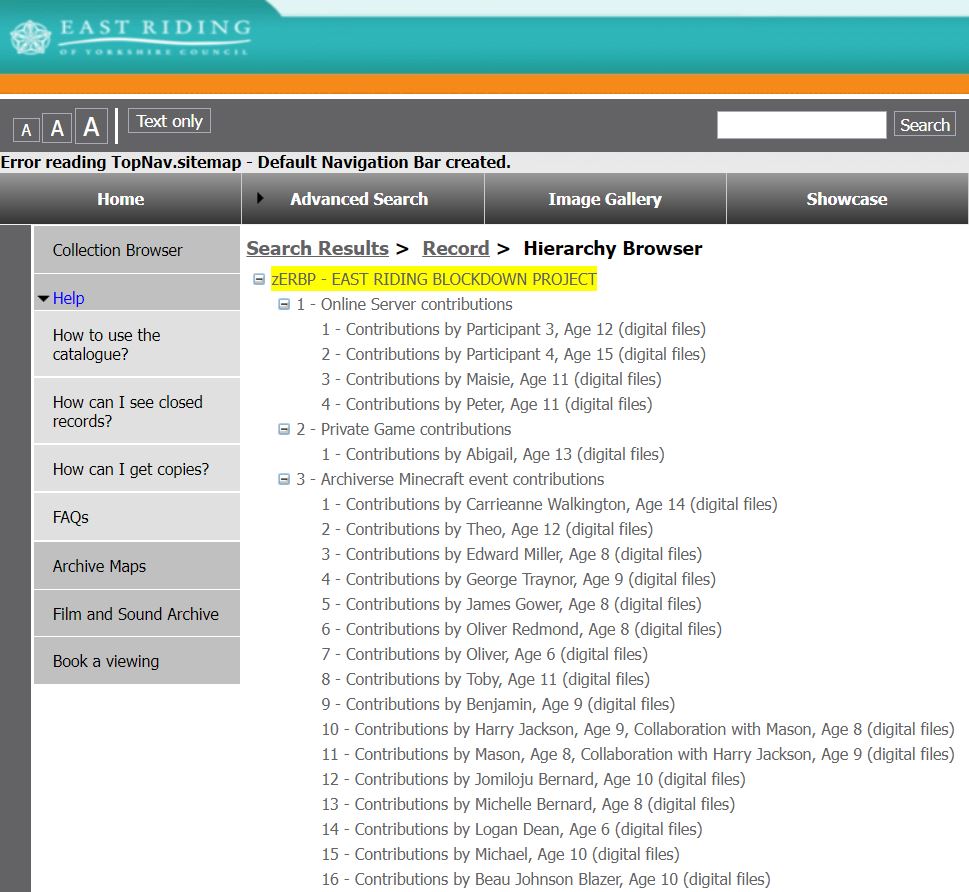Select the largest text size A

pos(92,127)
